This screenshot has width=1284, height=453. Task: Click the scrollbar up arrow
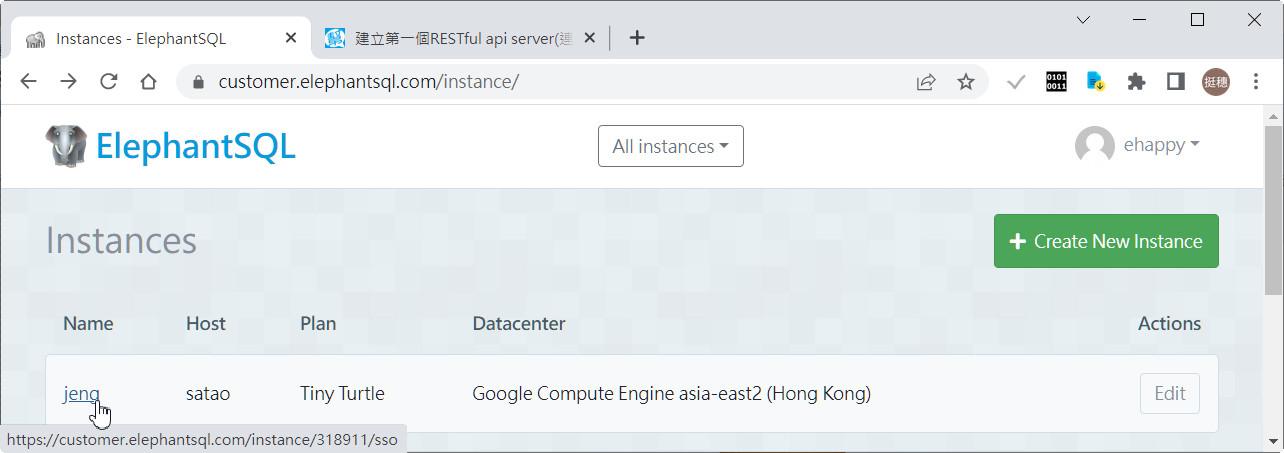point(1273,116)
